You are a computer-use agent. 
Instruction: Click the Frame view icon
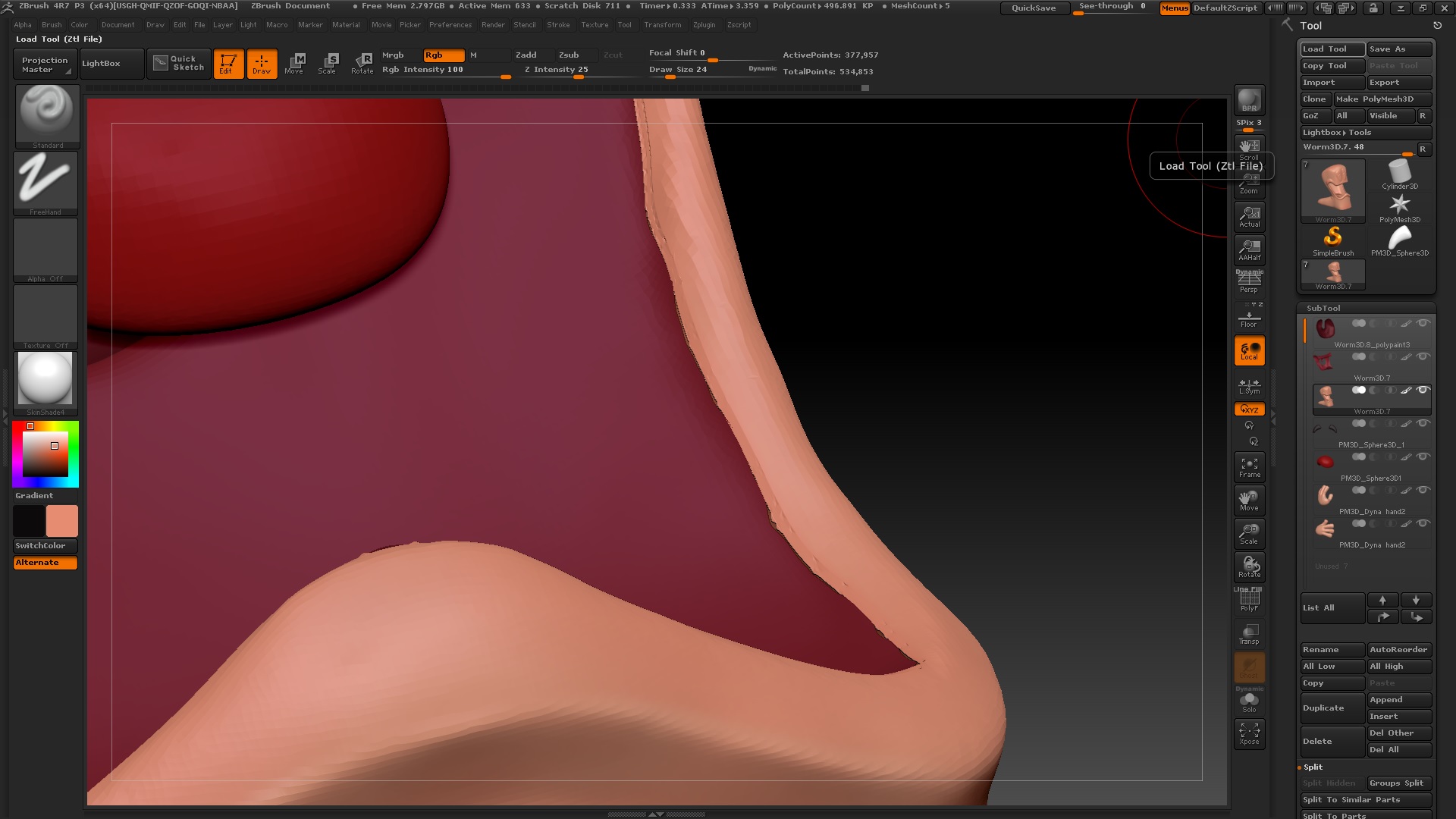1249,467
